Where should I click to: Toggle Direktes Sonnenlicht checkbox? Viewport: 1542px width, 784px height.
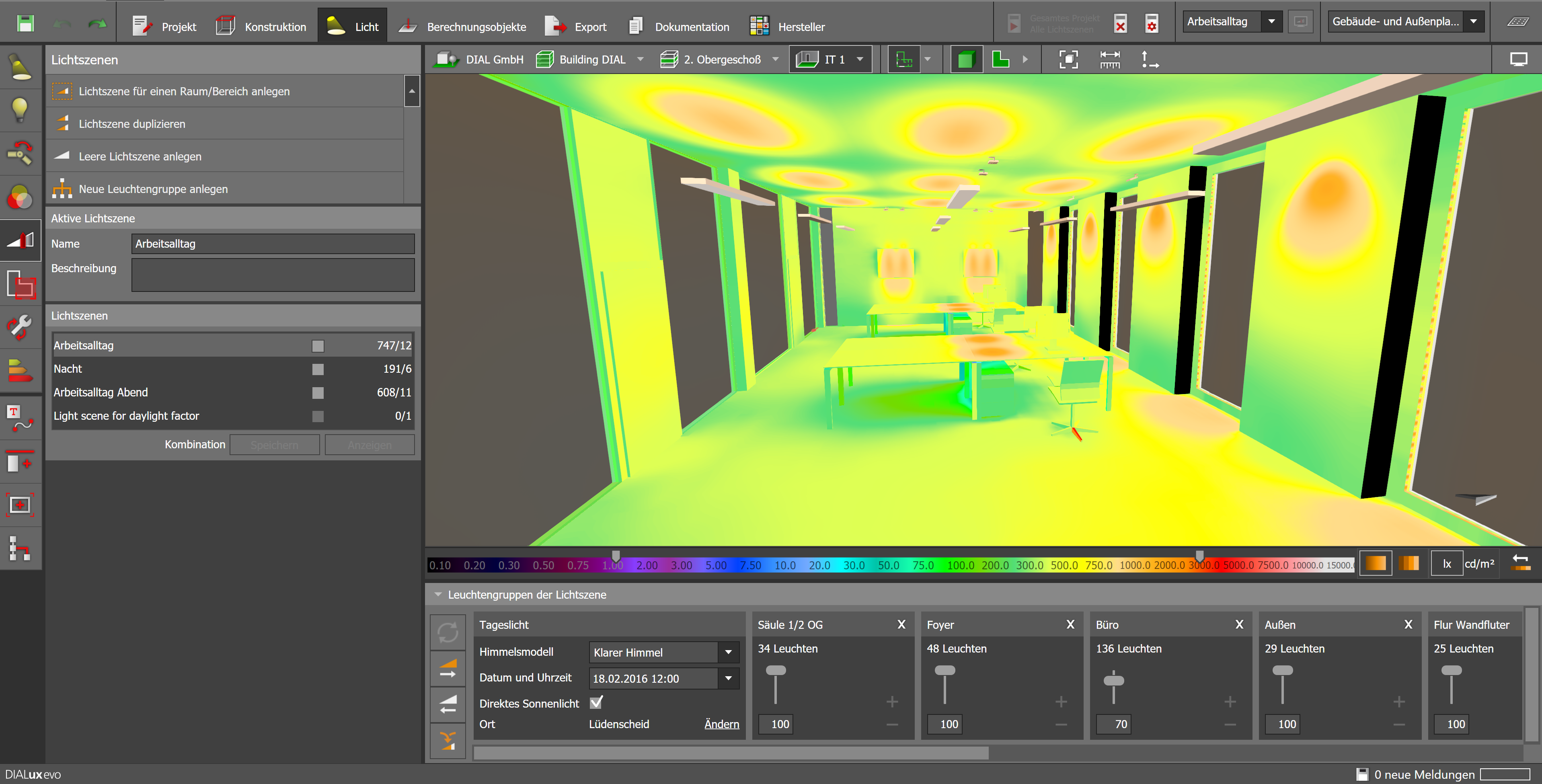pos(596,702)
